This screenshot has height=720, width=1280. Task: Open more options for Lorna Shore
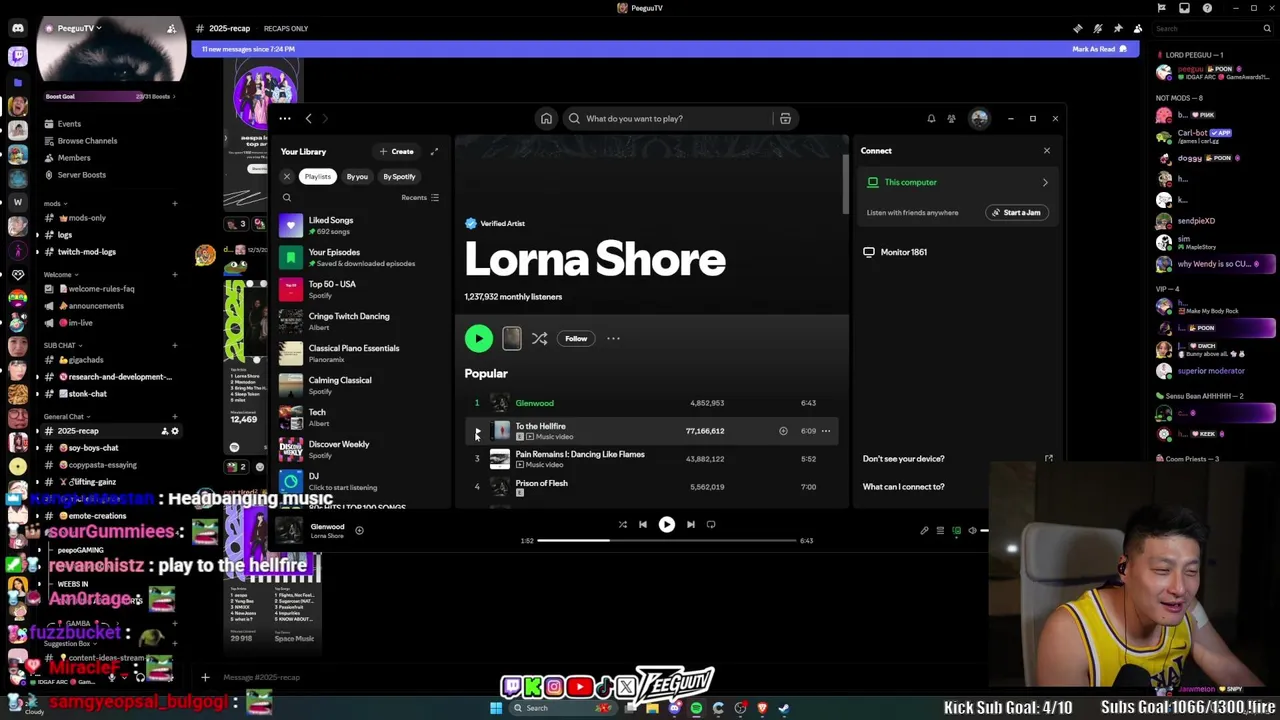click(613, 339)
